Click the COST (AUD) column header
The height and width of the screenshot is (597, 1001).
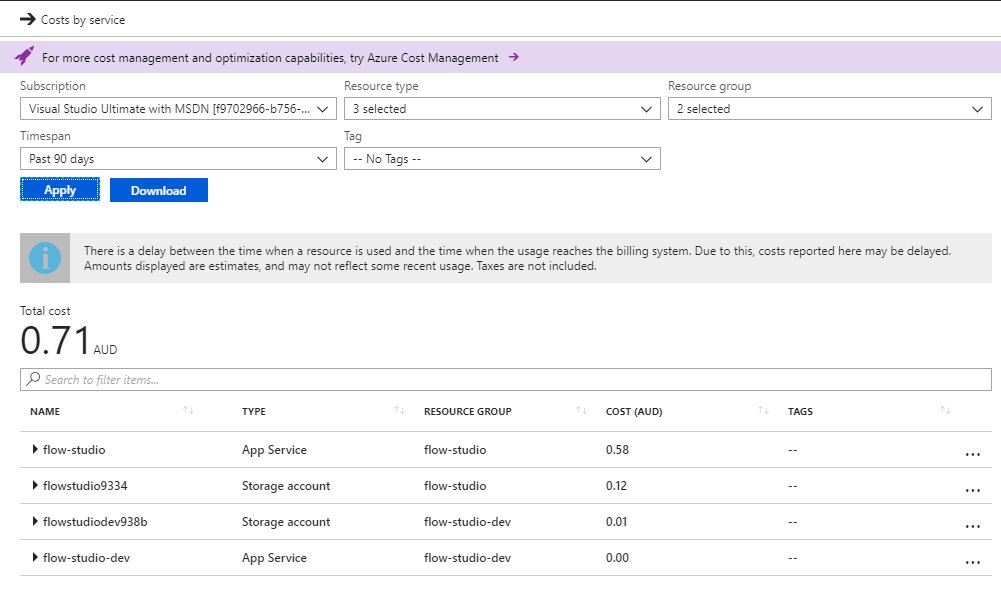coord(634,411)
